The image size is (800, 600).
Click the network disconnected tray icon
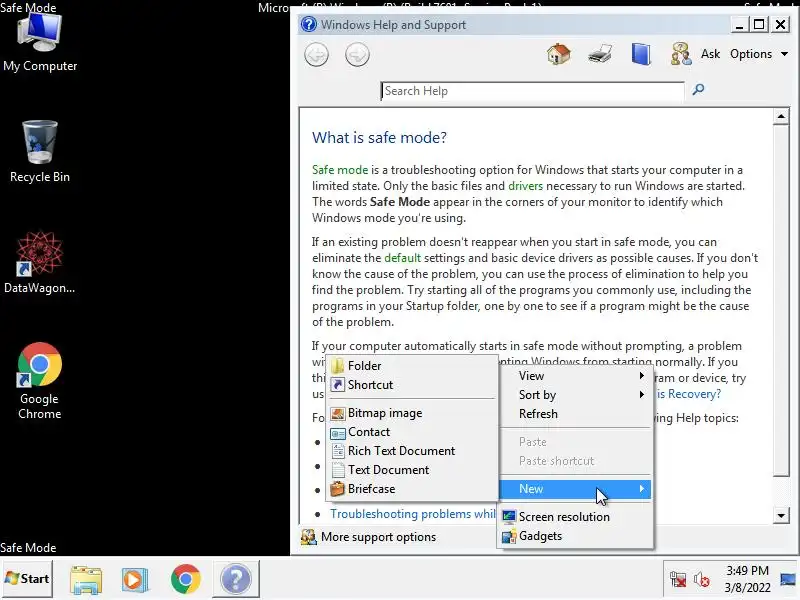(678, 579)
